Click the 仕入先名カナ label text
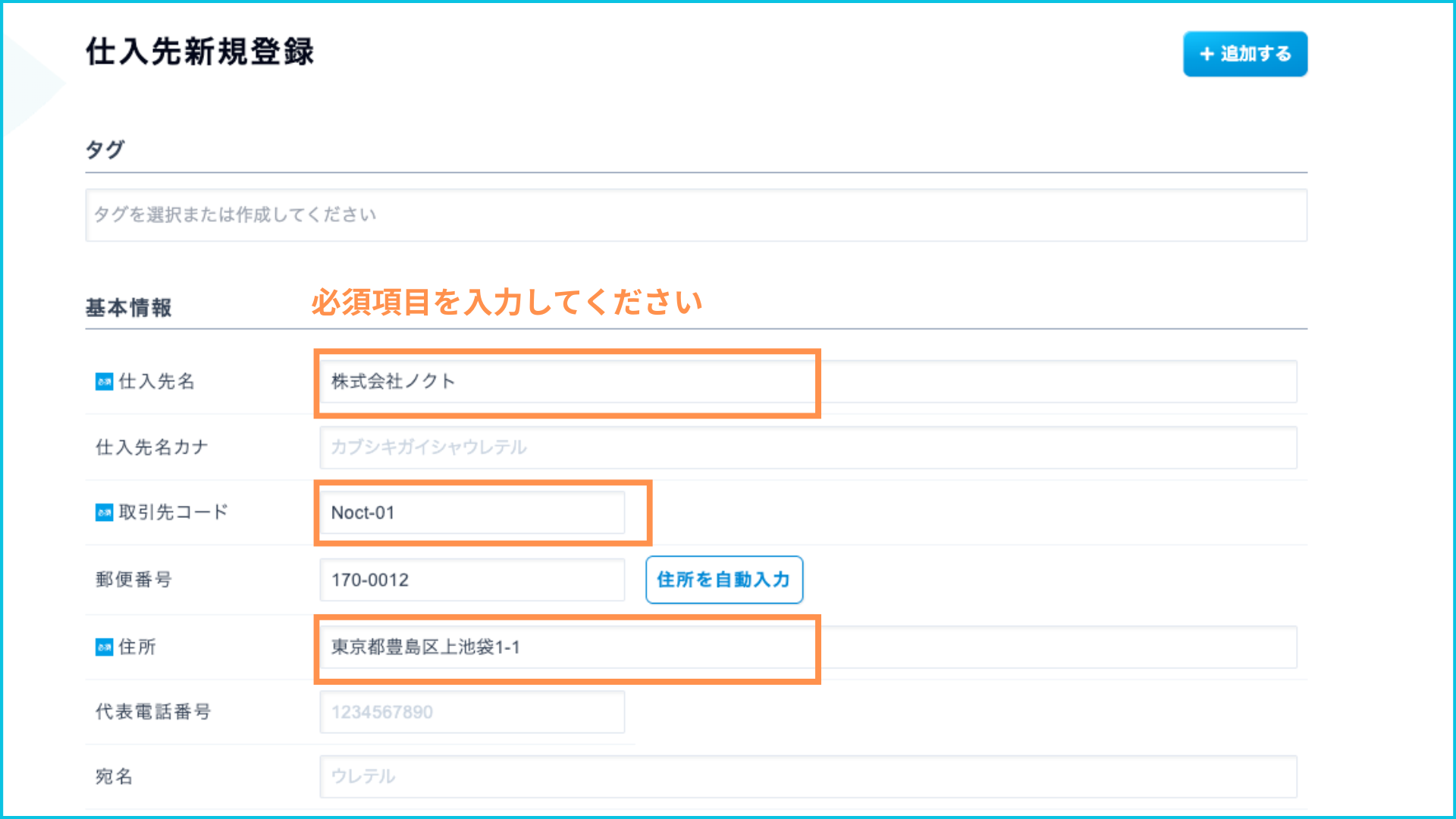Viewport: 1456px width, 819px height. click(152, 447)
